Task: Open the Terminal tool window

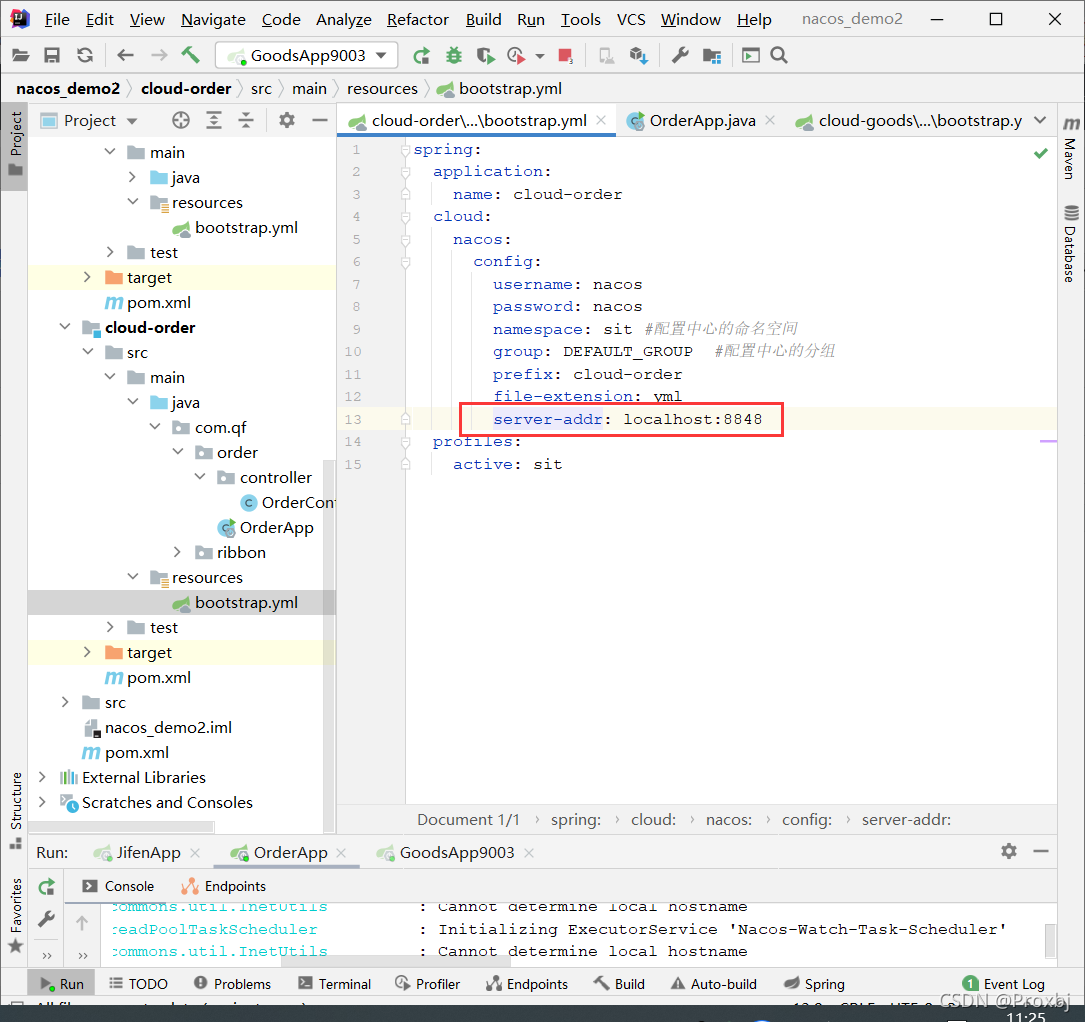Action: click(335, 984)
